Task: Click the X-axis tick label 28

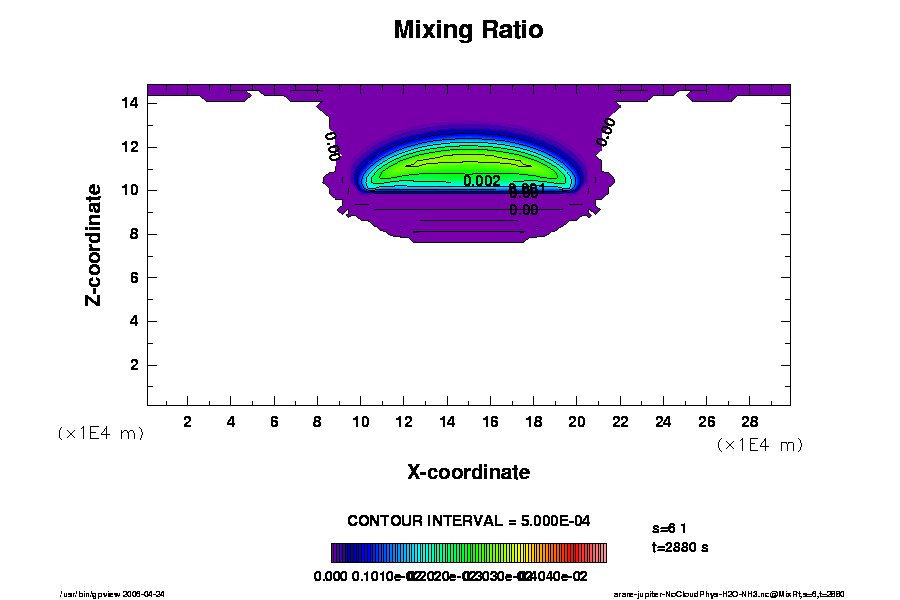Action: point(749,421)
